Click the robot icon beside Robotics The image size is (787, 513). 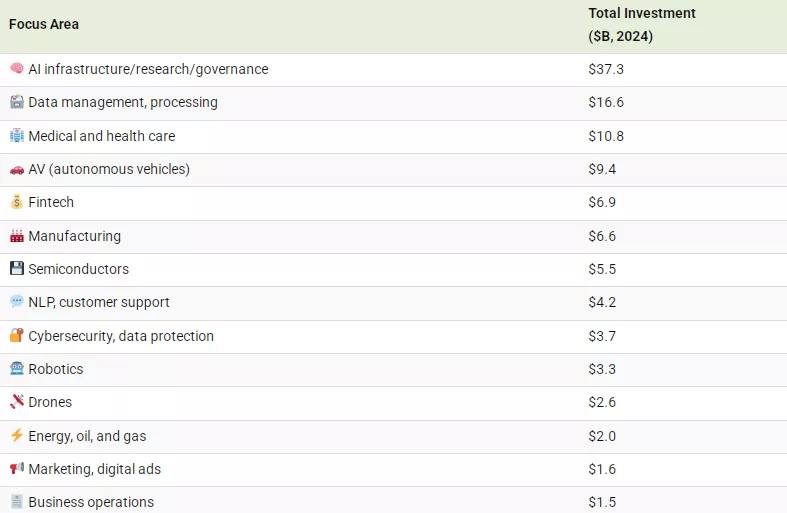point(16,369)
